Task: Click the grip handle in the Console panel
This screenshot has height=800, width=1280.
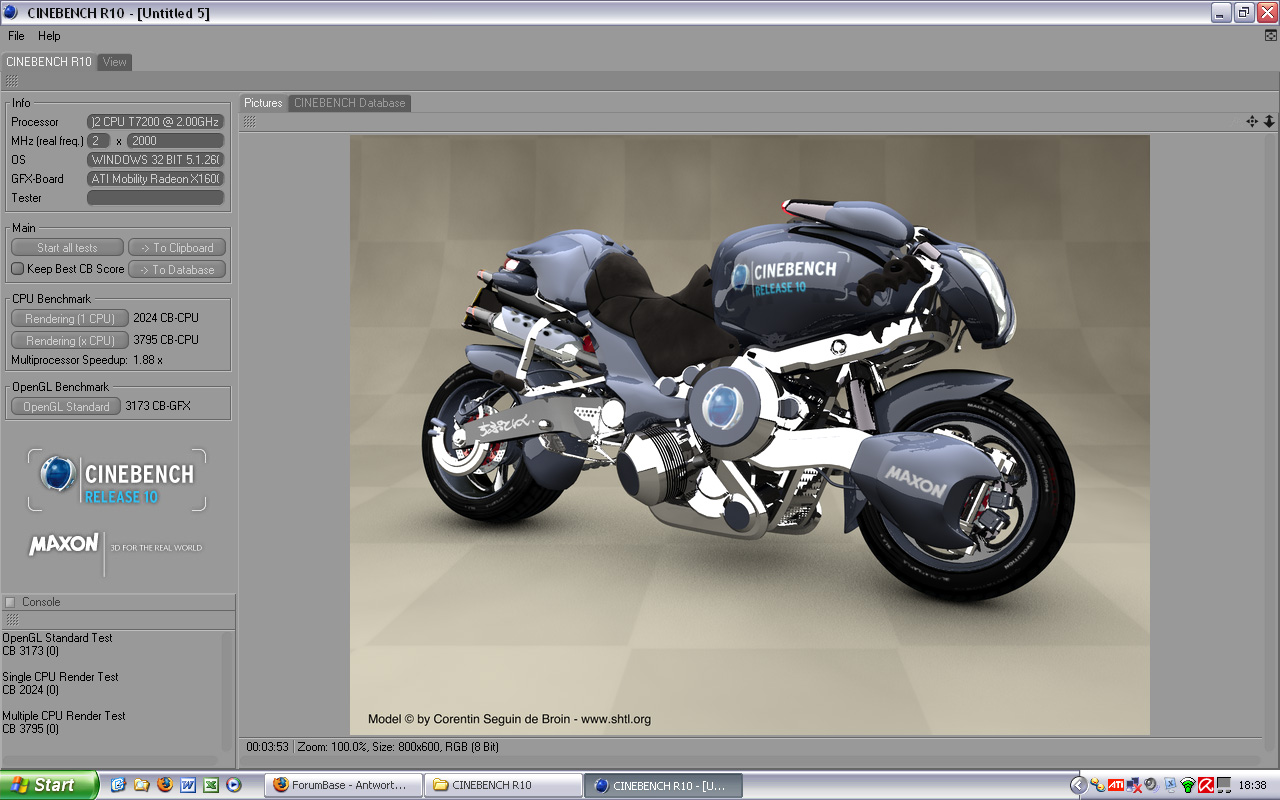Action: (12, 620)
